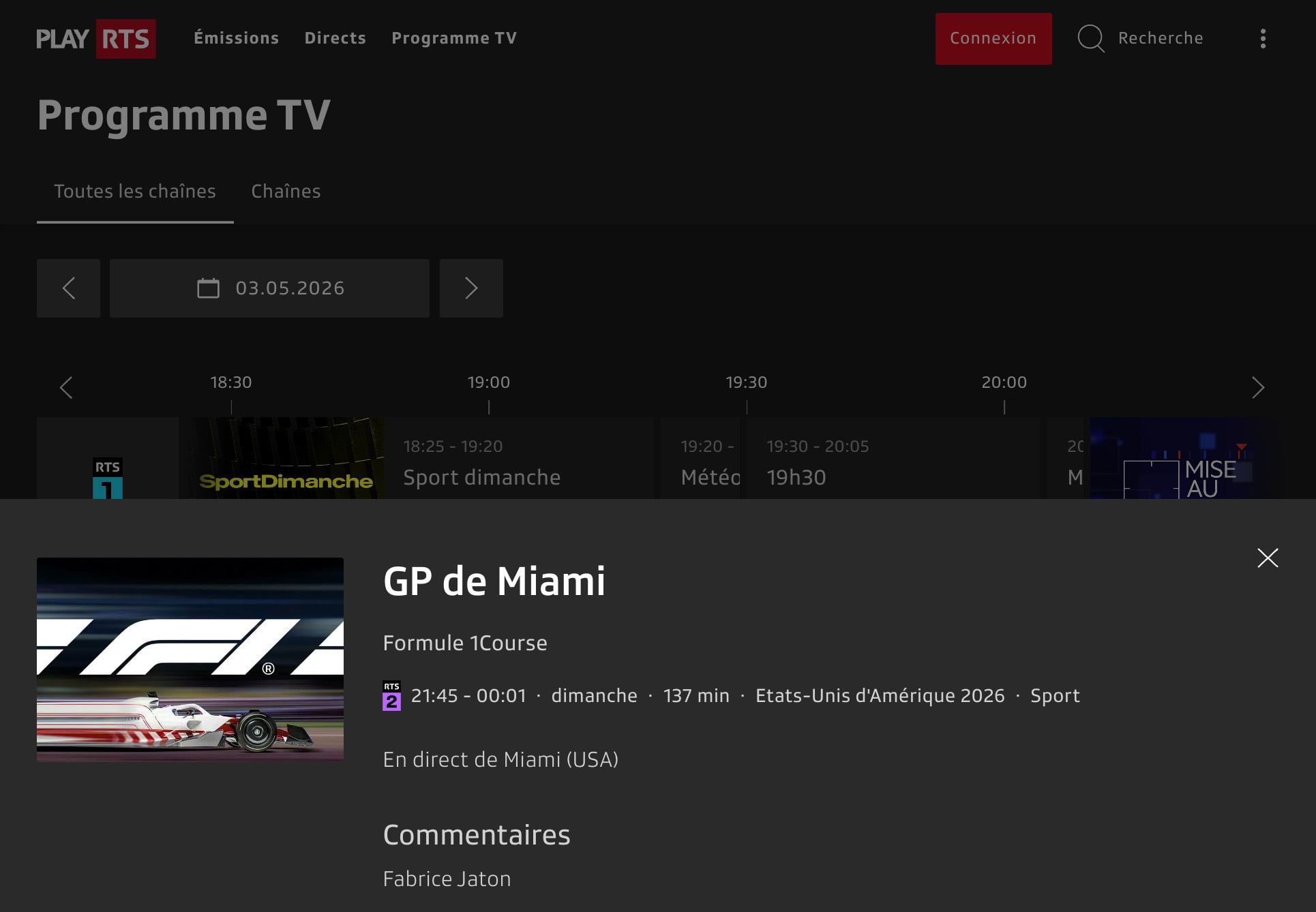Click the dimanche day label
The image size is (1316, 912).
594,696
